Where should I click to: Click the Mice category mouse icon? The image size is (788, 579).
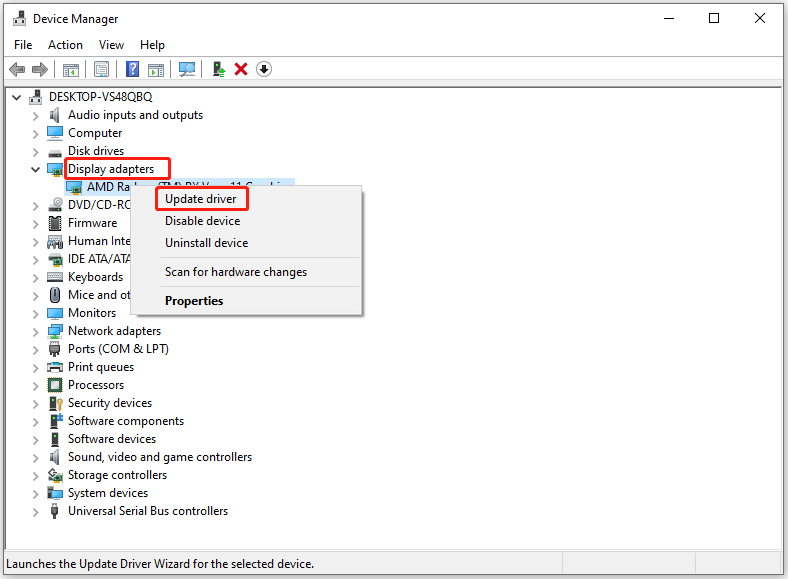[55, 295]
